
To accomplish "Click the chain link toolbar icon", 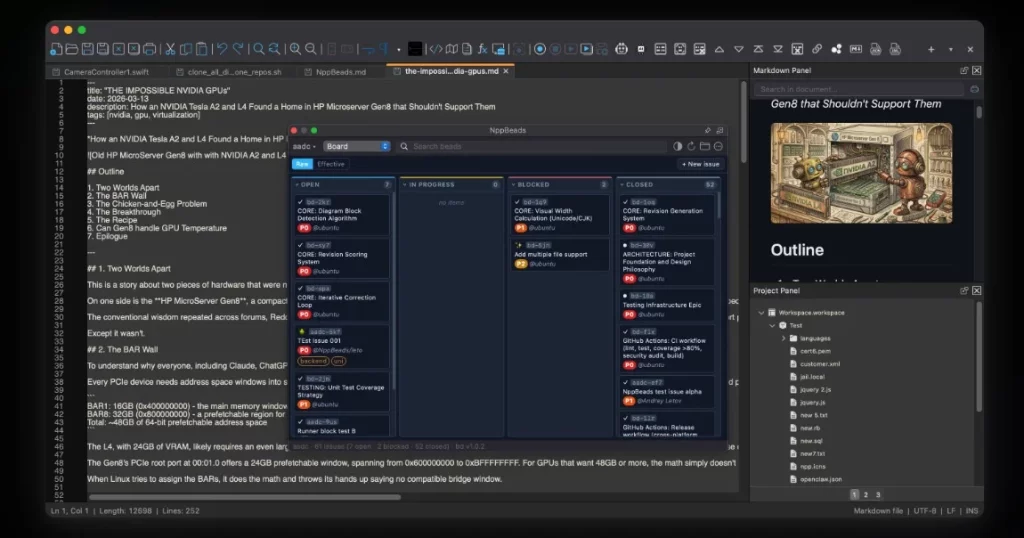I will [x=817, y=49].
